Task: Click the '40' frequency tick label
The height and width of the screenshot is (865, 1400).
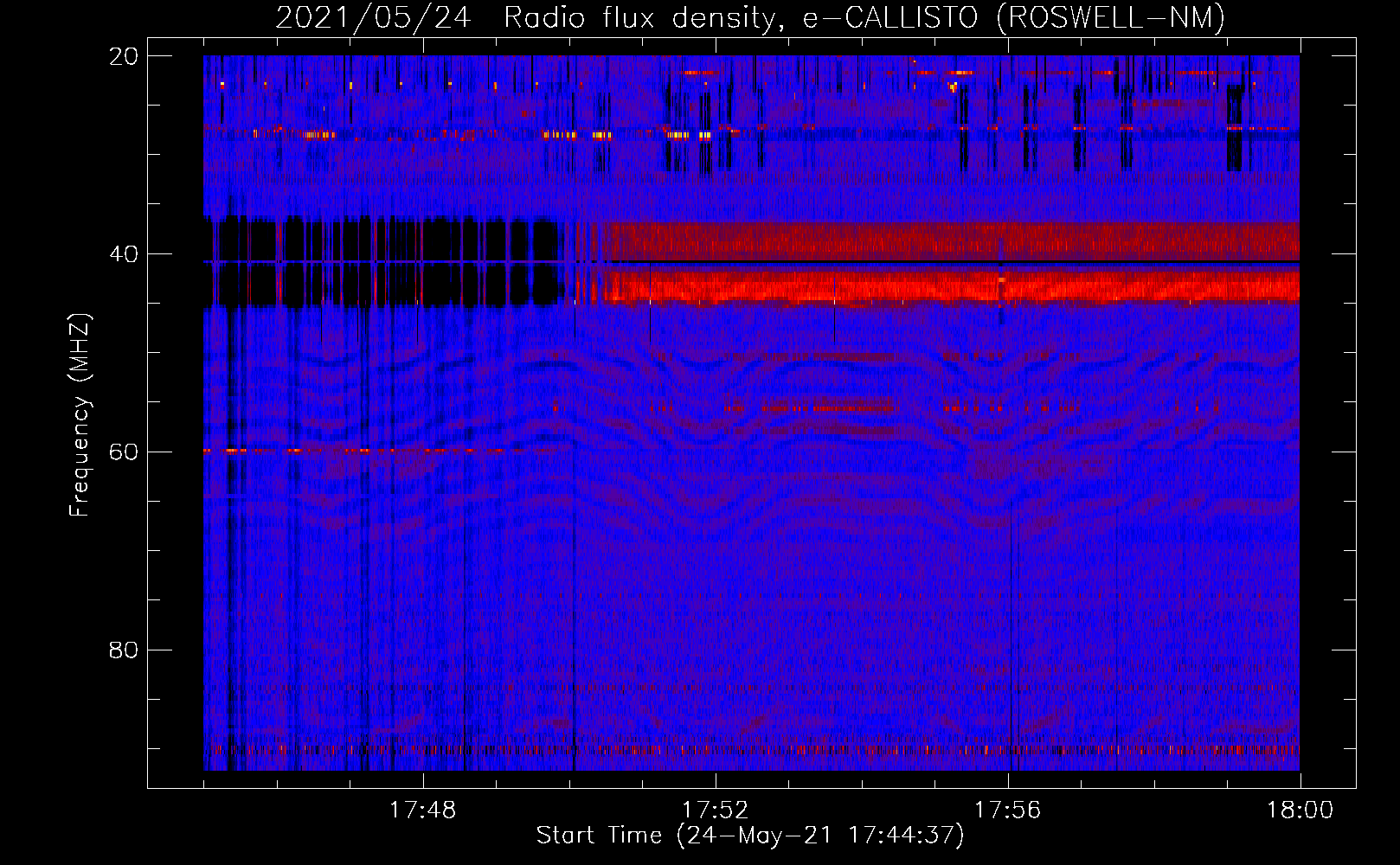Action: (x=124, y=254)
